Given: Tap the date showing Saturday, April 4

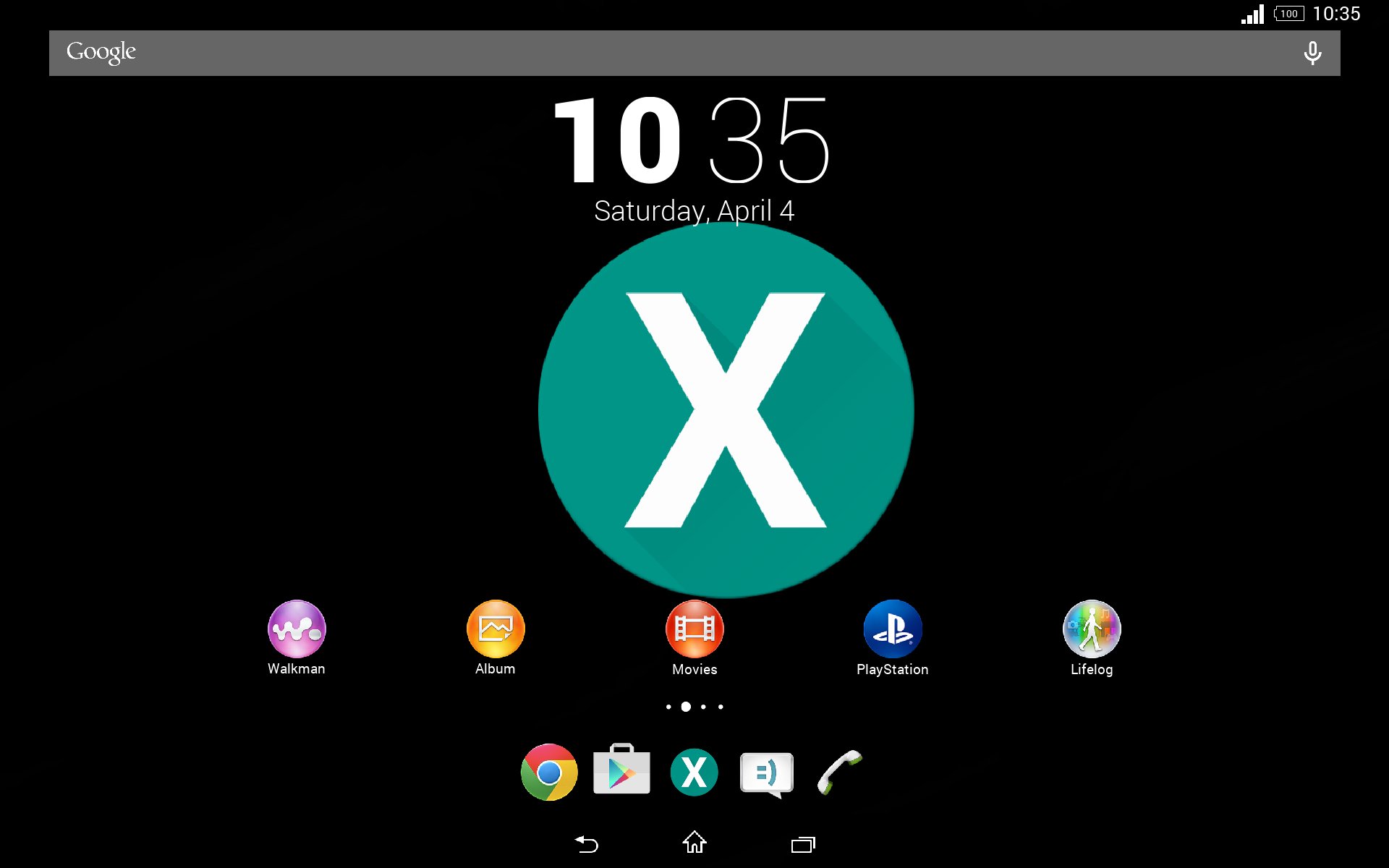Looking at the screenshot, I should click(693, 211).
